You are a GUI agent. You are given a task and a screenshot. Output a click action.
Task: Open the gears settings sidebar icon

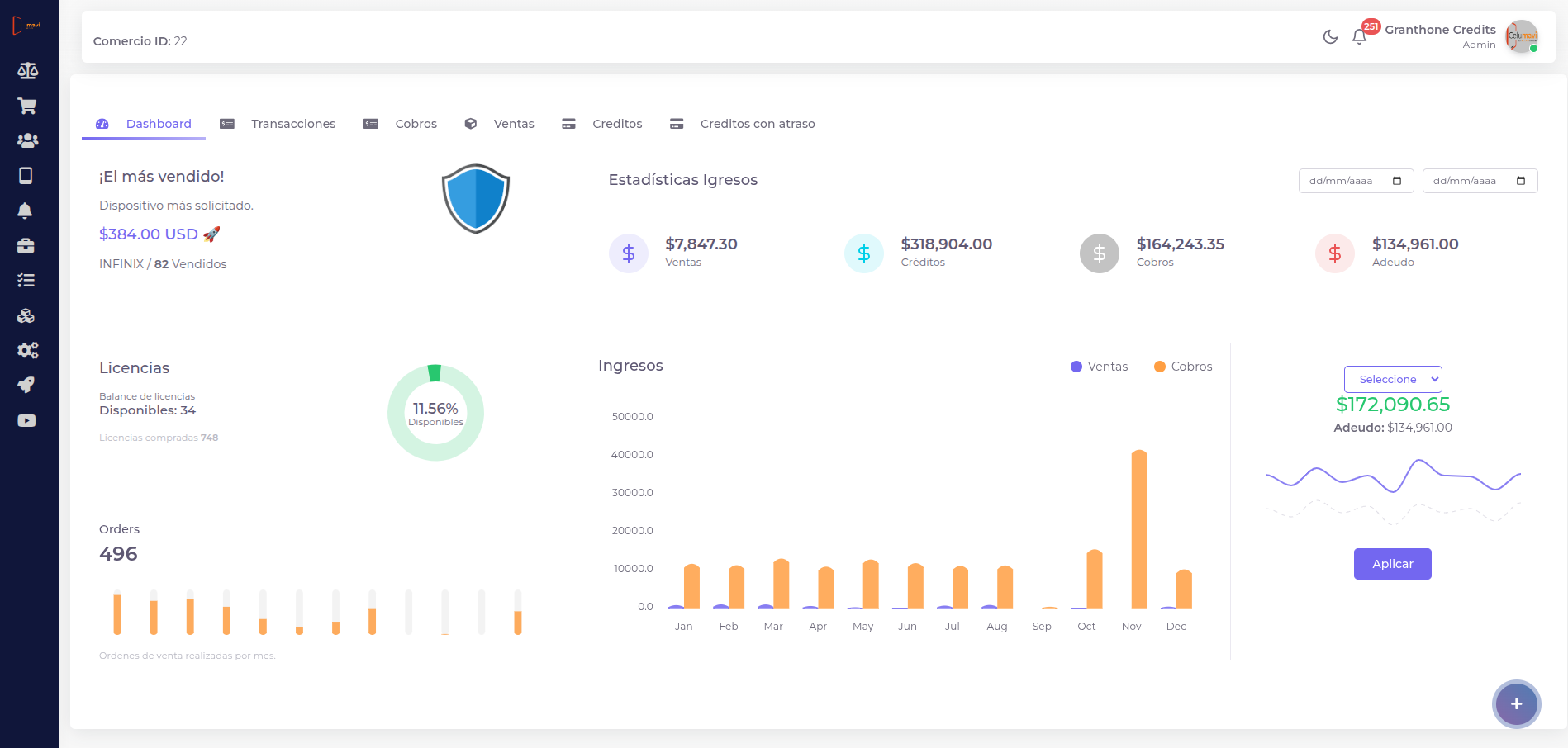(x=27, y=350)
